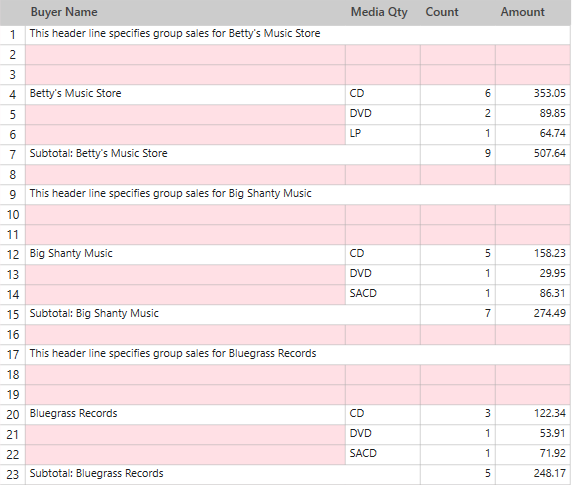Select the Betty's Music Store buyer cell
The image size is (572, 485).
(x=185, y=95)
